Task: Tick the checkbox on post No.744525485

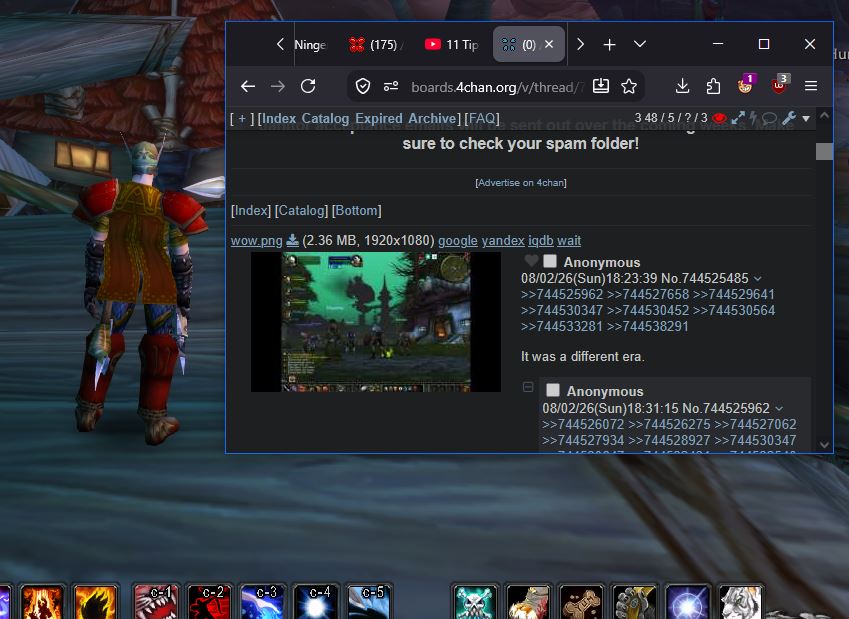Action: [550, 261]
